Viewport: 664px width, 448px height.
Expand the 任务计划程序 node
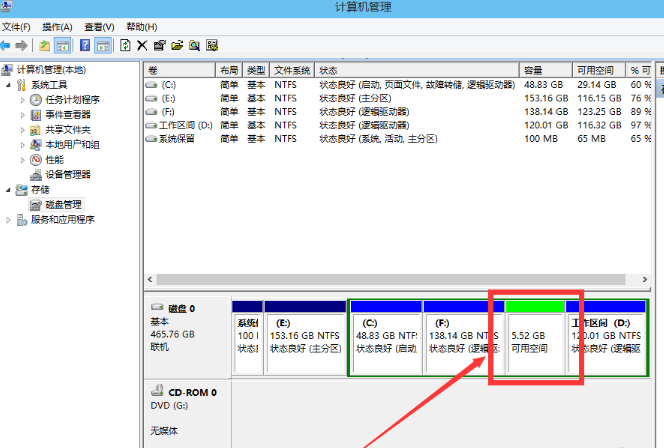(21, 100)
